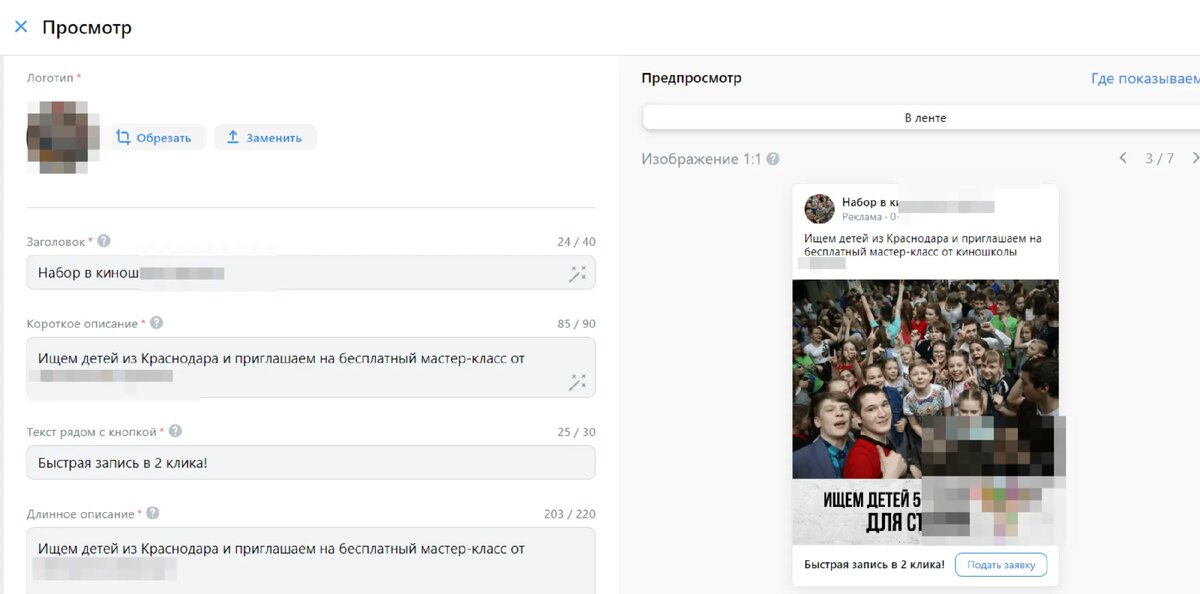The image size is (1200, 594).
Task: Go to the previous preview image with the left arrow
Action: [1123, 158]
